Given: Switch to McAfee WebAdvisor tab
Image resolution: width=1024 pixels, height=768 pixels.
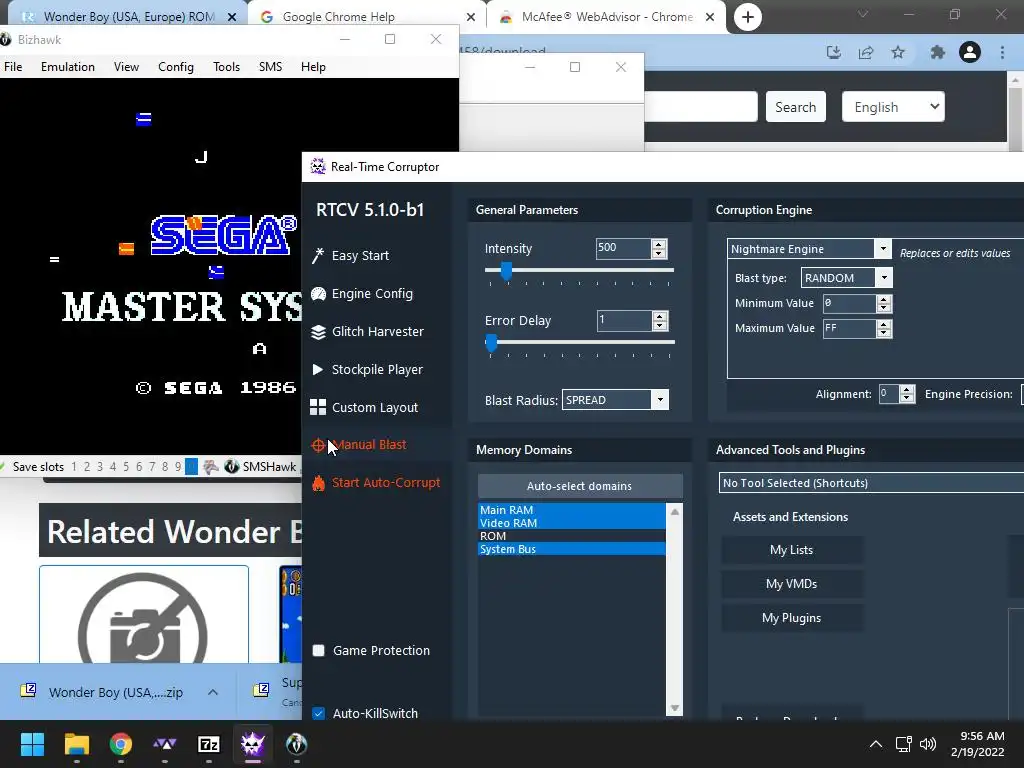Looking at the screenshot, I should click(x=604, y=17).
